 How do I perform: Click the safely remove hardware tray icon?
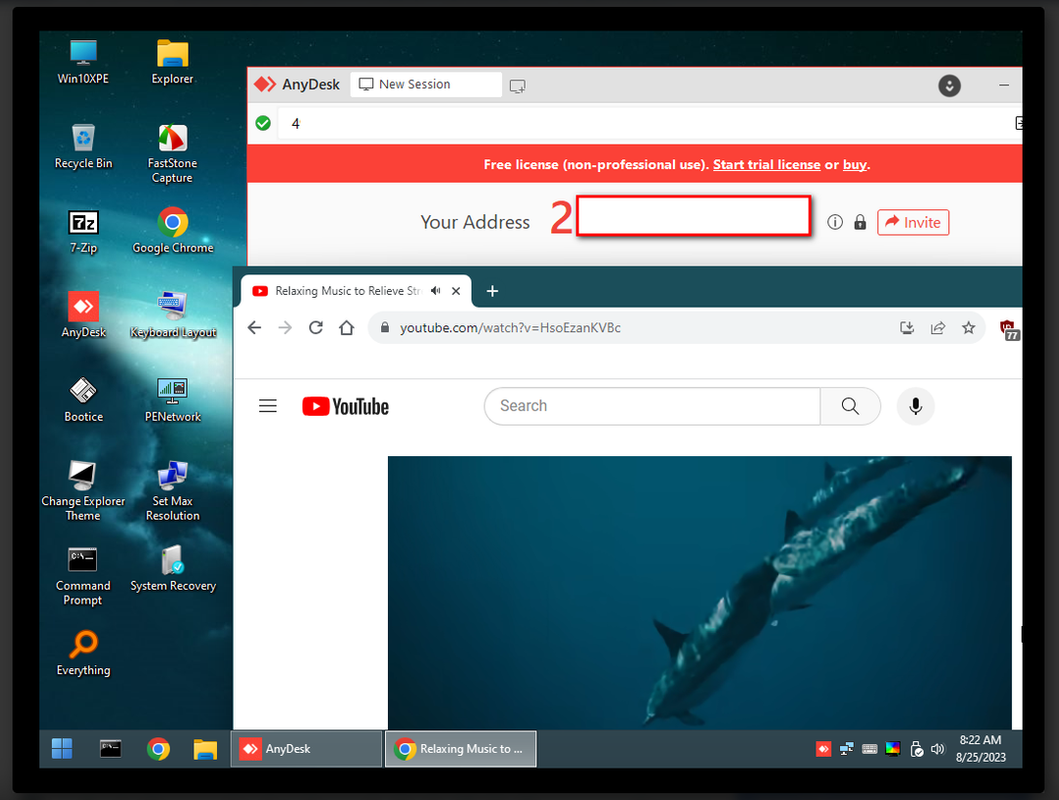coord(916,749)
